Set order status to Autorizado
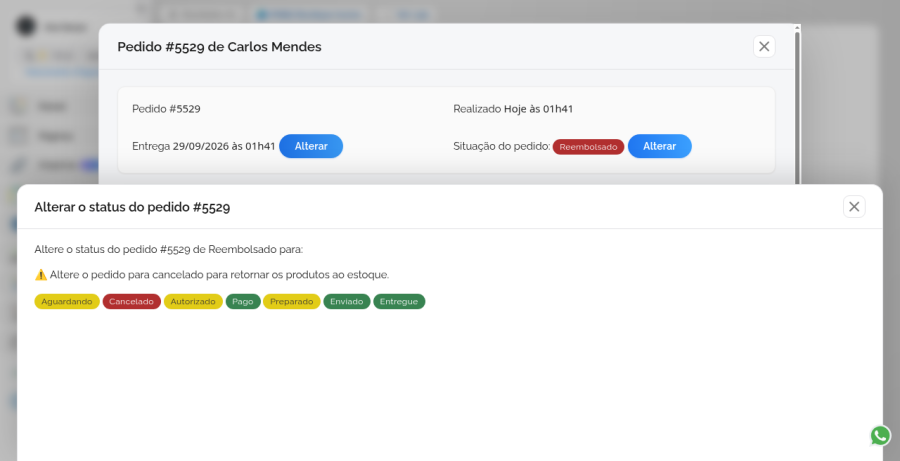The height and width of the screenshot is (461, 900). 193,301
